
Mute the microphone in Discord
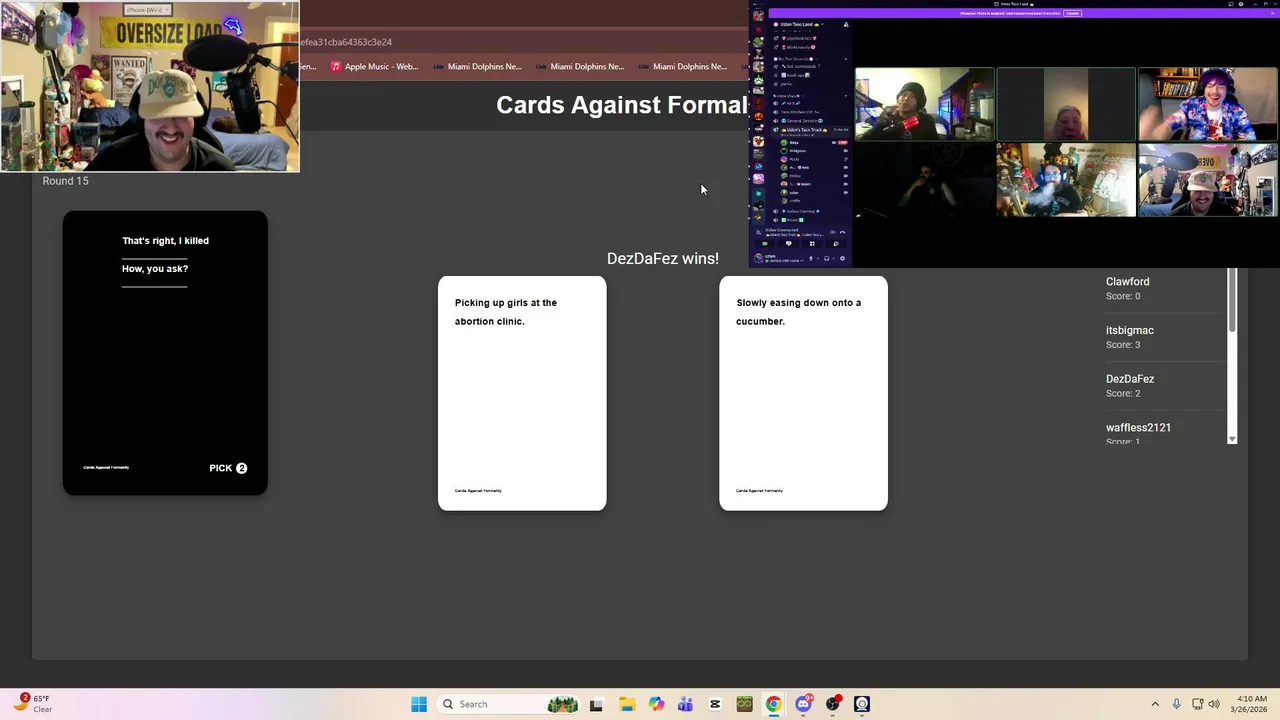point(811,258)
